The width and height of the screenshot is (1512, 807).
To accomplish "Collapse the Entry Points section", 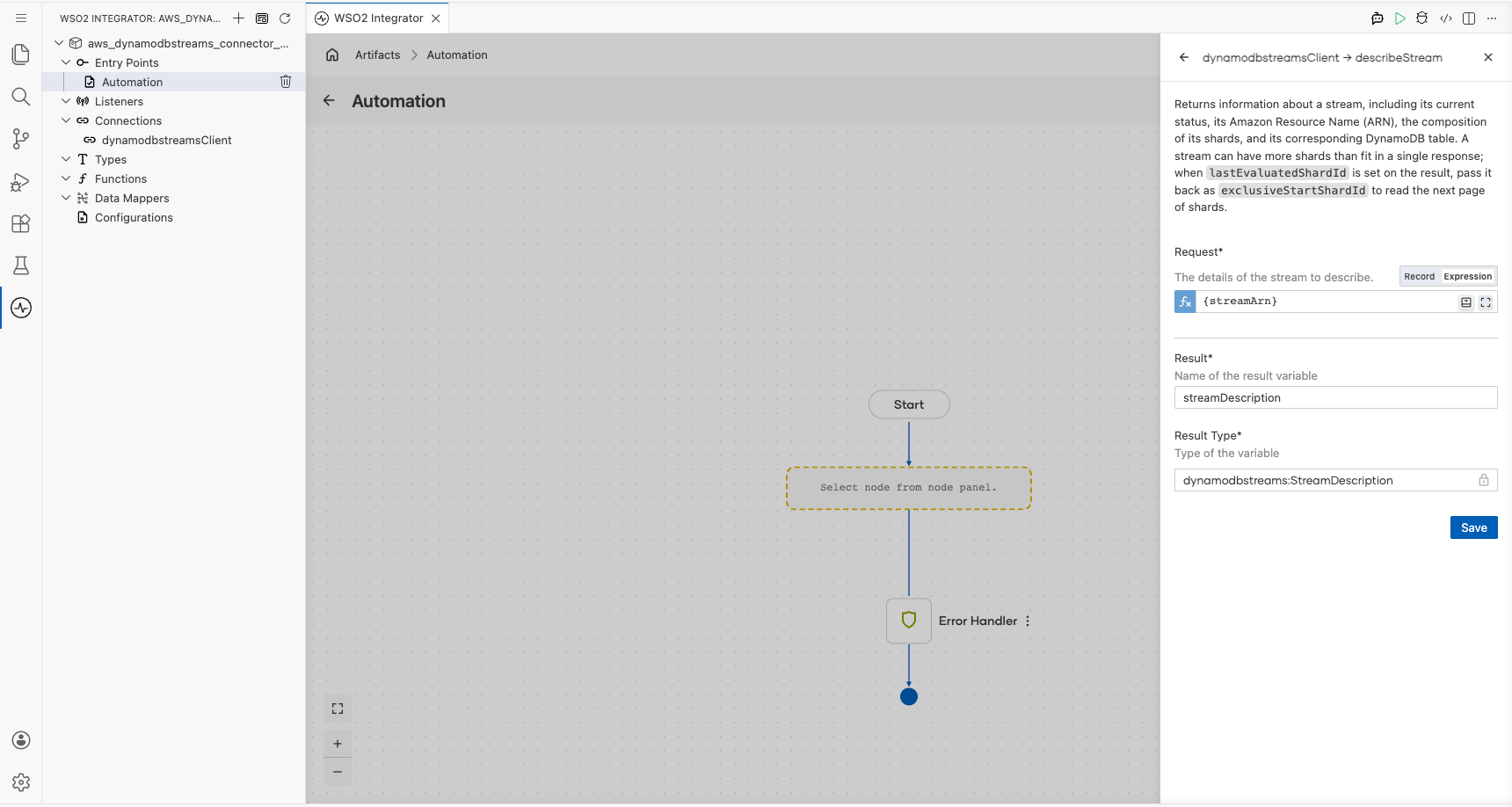I will 66,62.
